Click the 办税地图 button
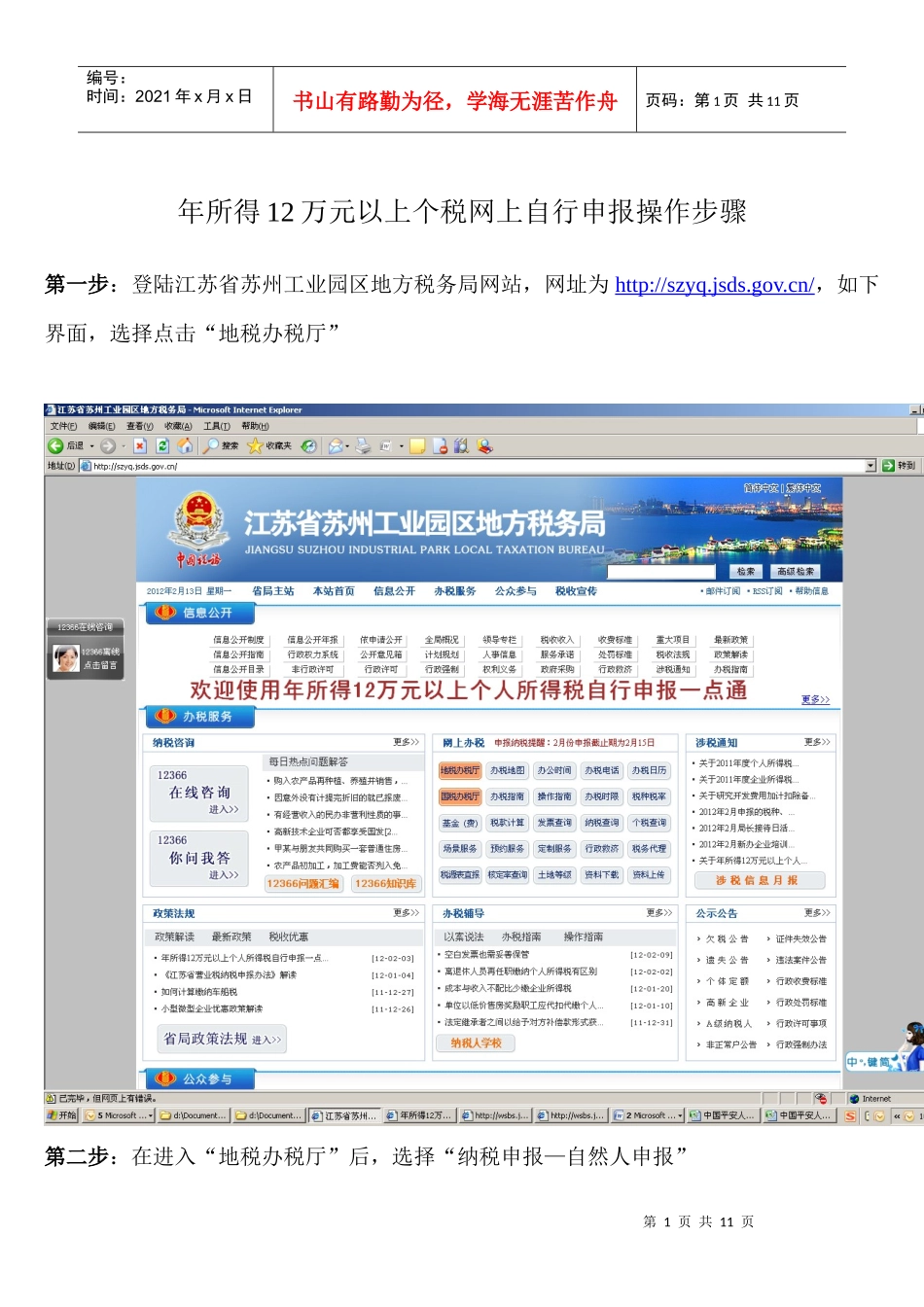The height and width of the screenshot is (1307, 924). point(508,770)
